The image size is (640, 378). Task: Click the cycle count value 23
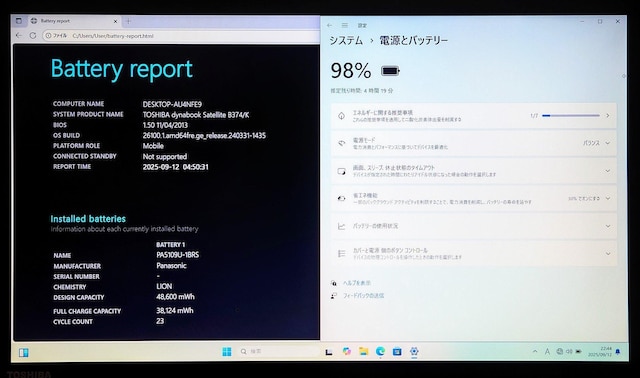tap(160, 321)
